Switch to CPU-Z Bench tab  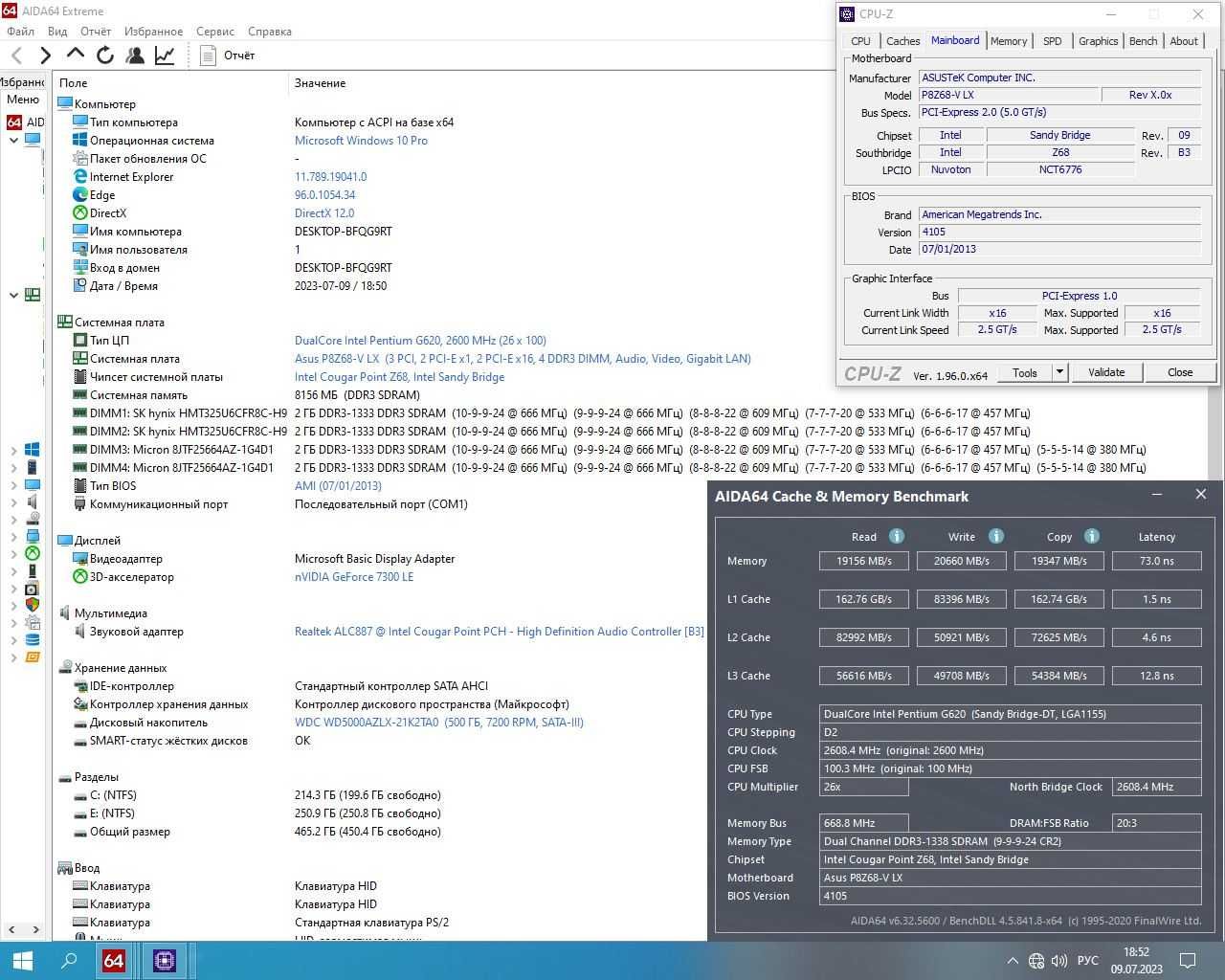click(x=1143, y=41)
